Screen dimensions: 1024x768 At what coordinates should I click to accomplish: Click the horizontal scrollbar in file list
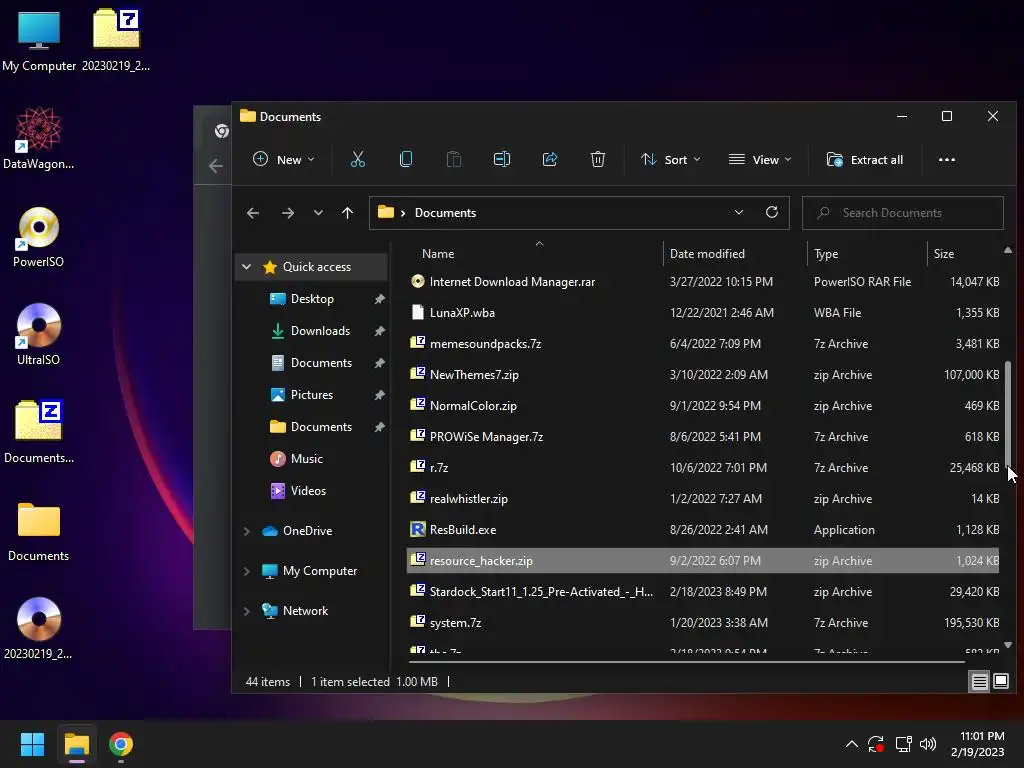(x=686, y=662)
